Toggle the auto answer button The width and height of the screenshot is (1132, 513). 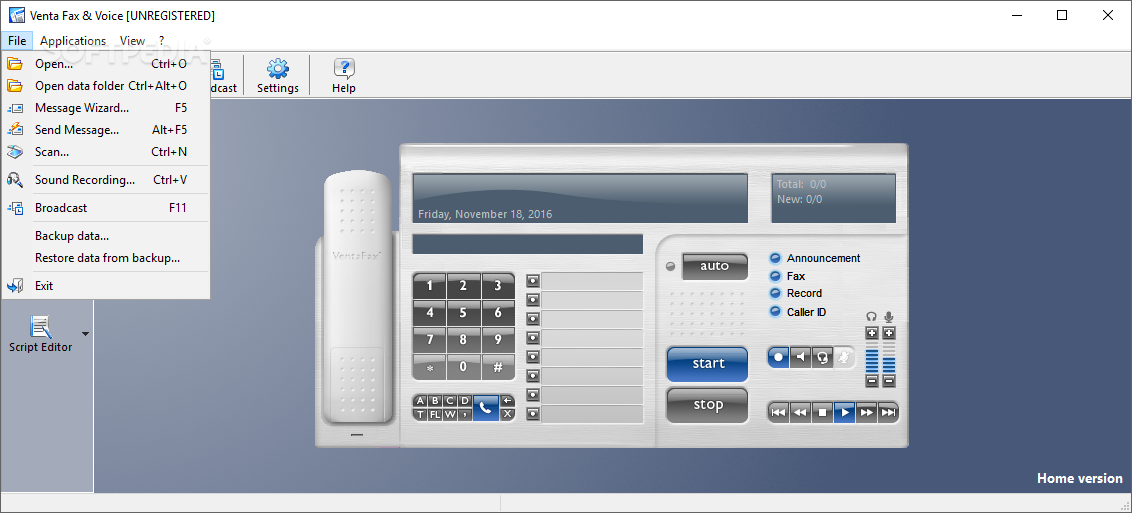tap(715, 266)
